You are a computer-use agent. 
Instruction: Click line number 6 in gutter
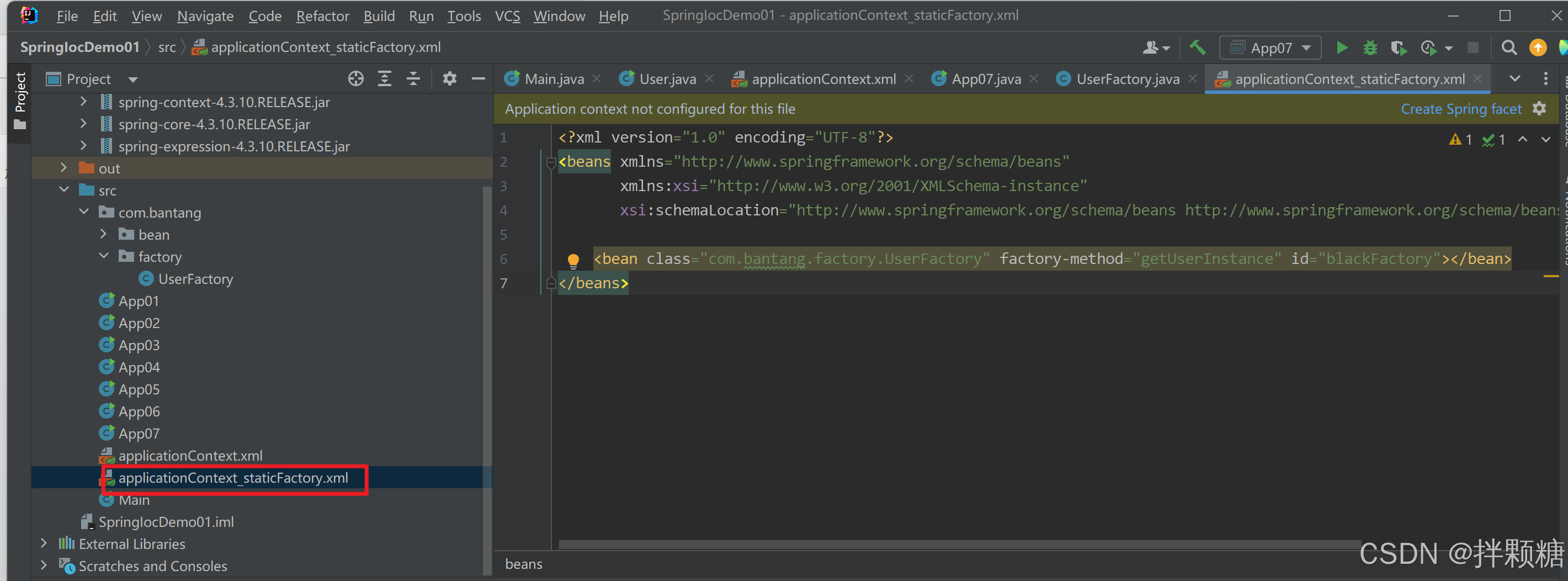pos(503,259)
